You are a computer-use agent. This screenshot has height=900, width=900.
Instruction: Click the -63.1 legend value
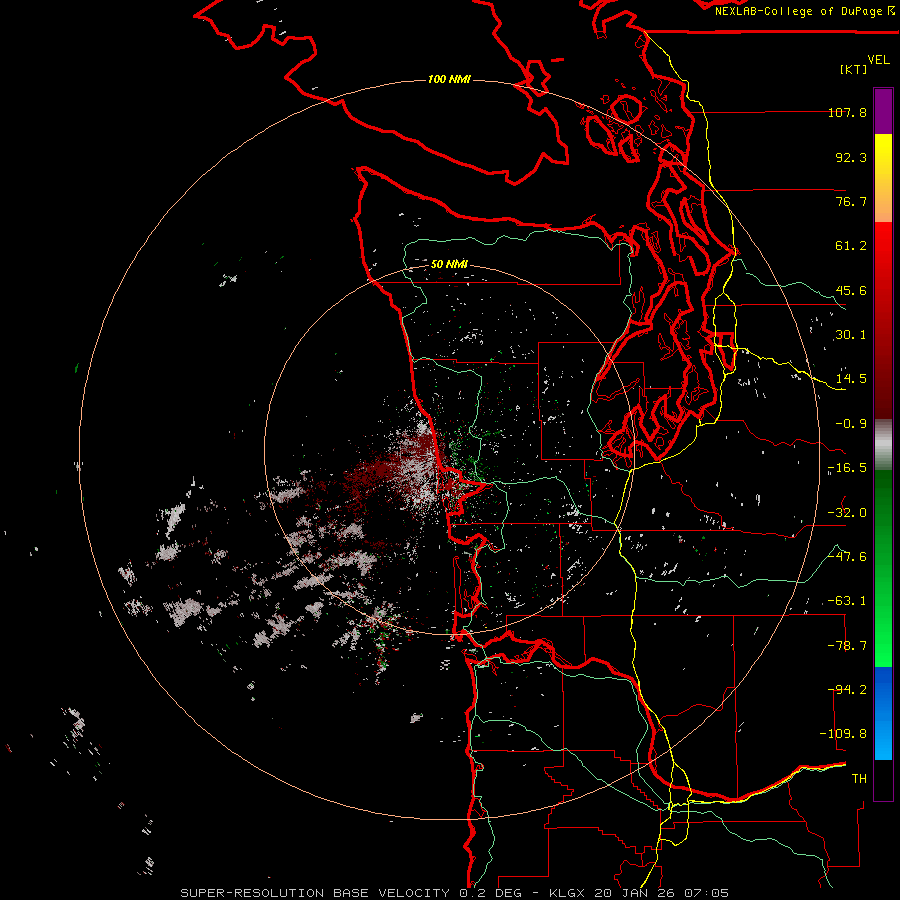click(847, 601)
